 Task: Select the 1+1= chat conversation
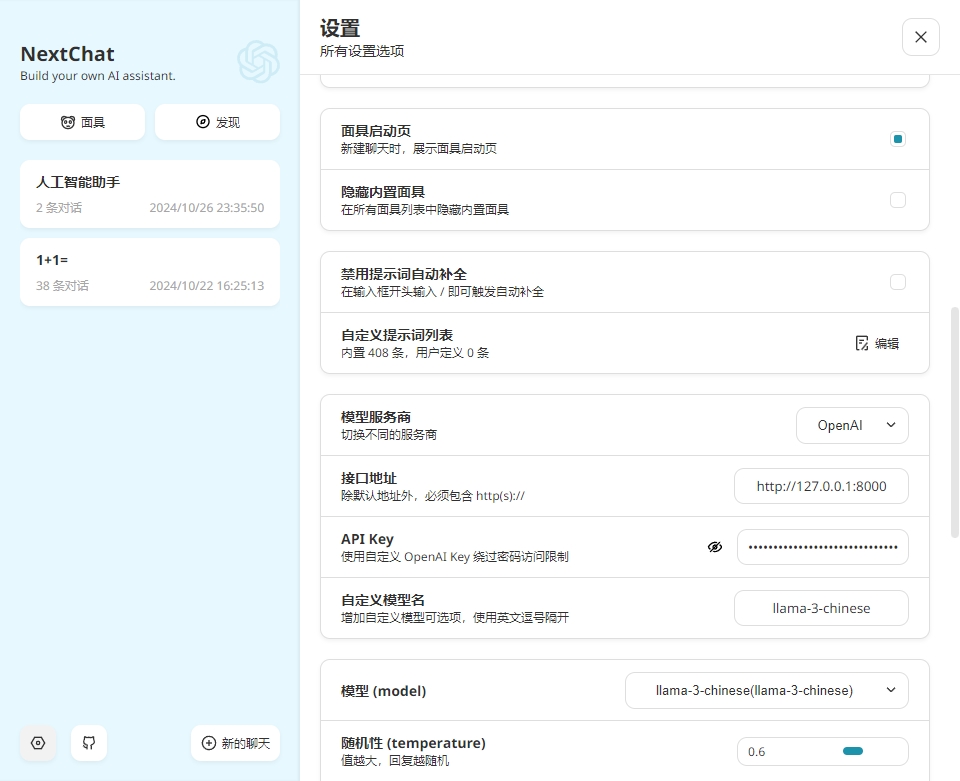(150, 272)
